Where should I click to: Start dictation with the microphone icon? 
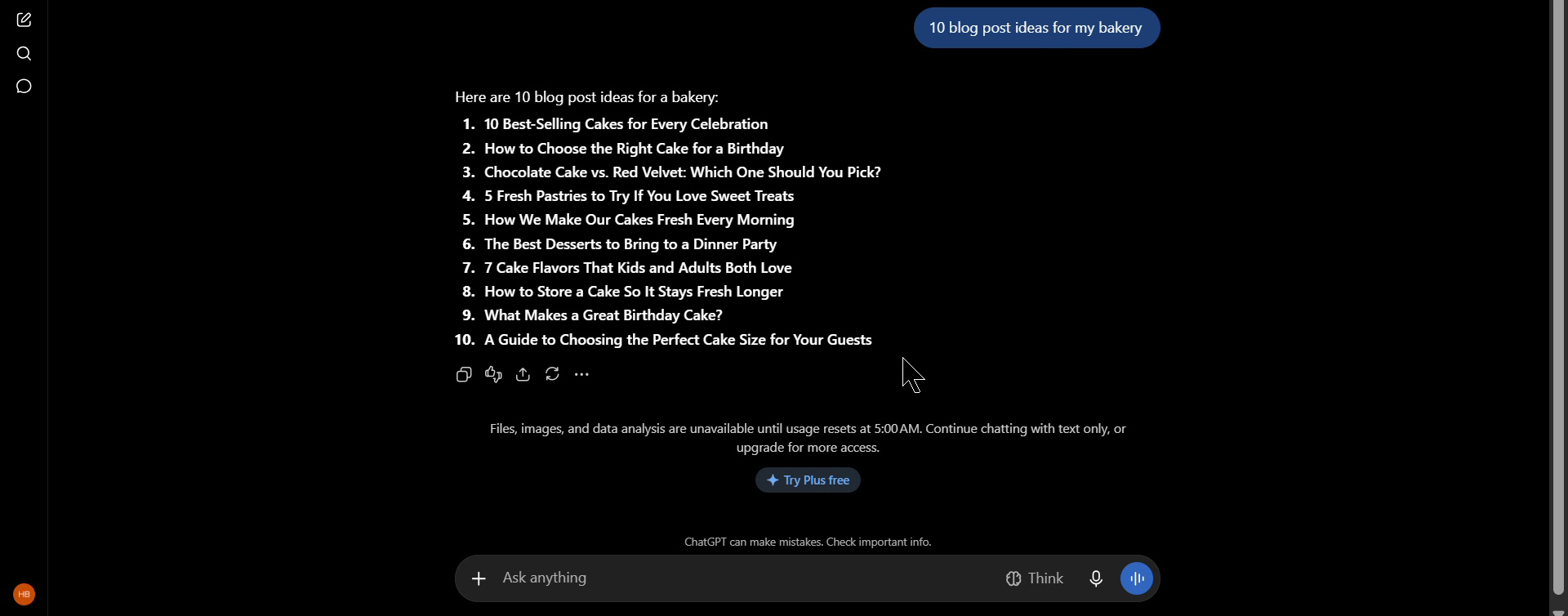(1096, 579)
